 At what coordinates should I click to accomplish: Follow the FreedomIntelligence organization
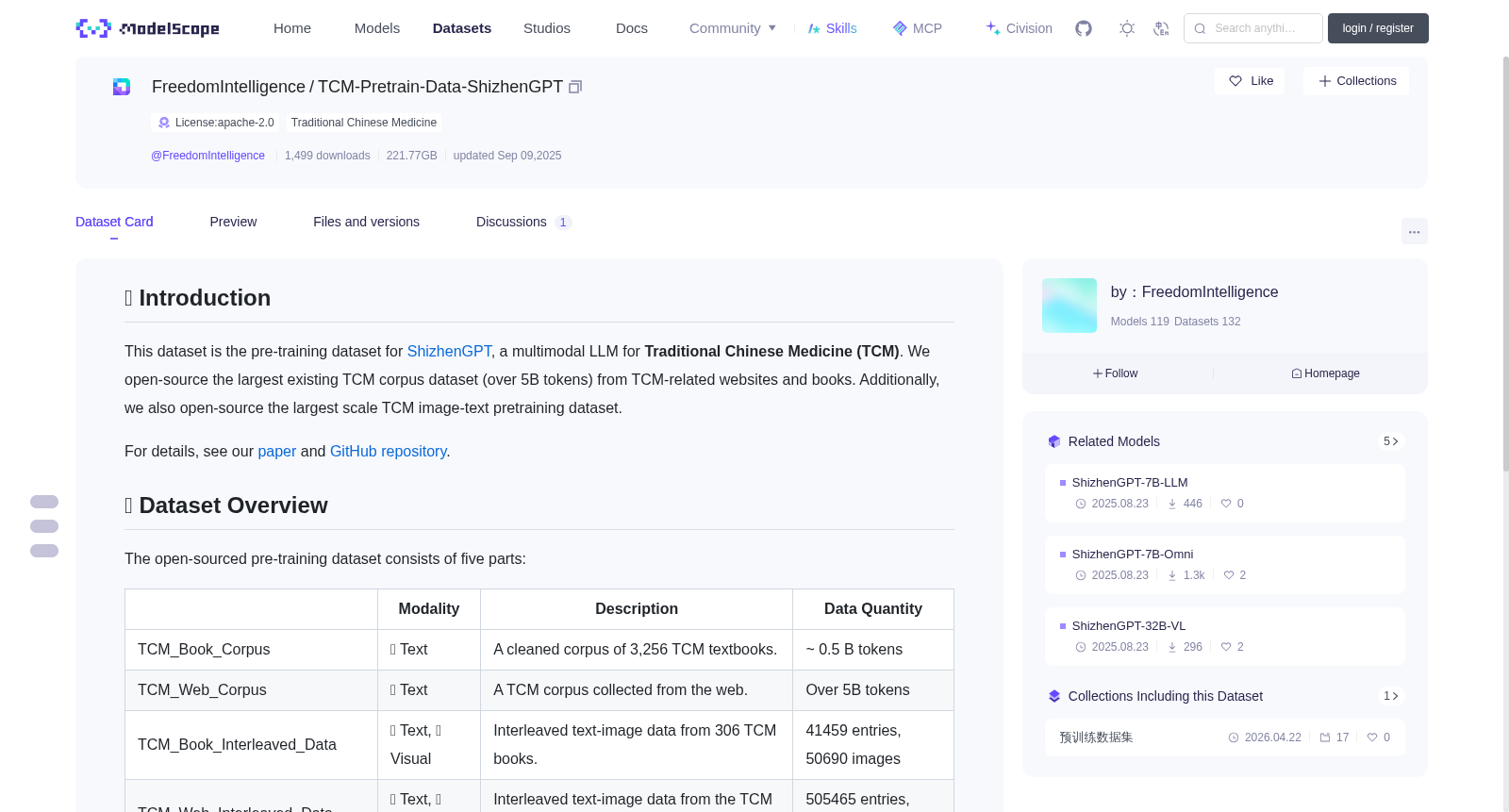pyautogui.click(x=1116, y=373)
